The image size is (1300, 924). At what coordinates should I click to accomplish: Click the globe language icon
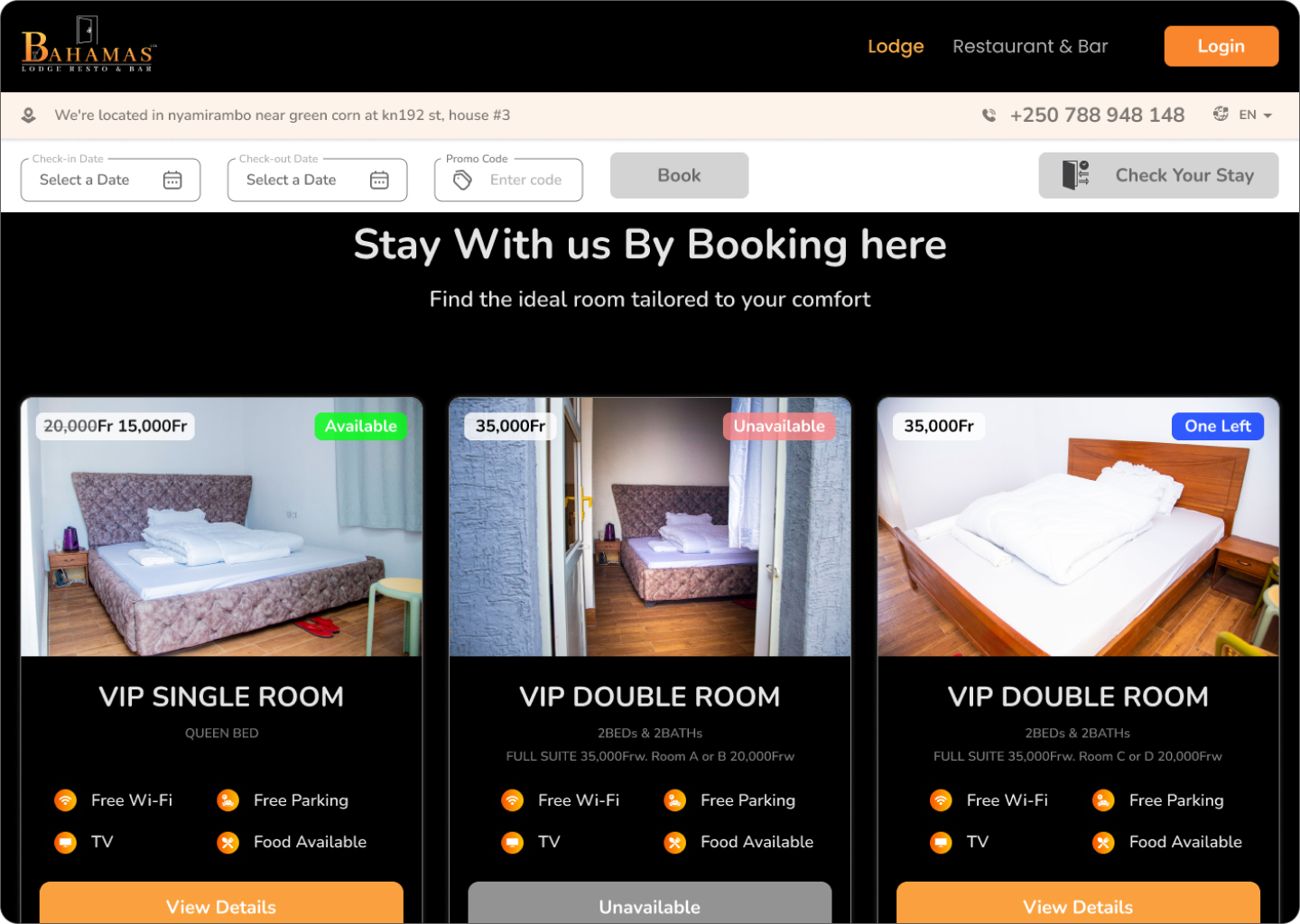[x=1221, y=114]
